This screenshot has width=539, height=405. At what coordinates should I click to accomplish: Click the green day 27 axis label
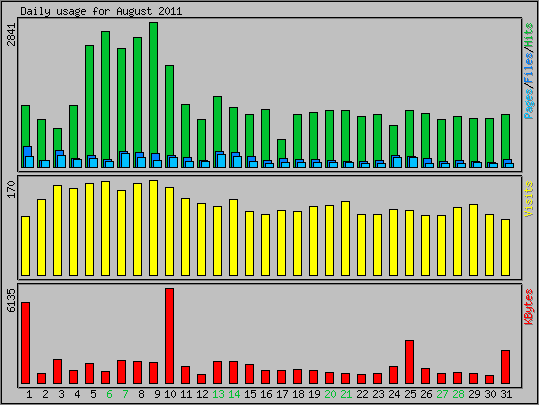[x=442, y=394]
